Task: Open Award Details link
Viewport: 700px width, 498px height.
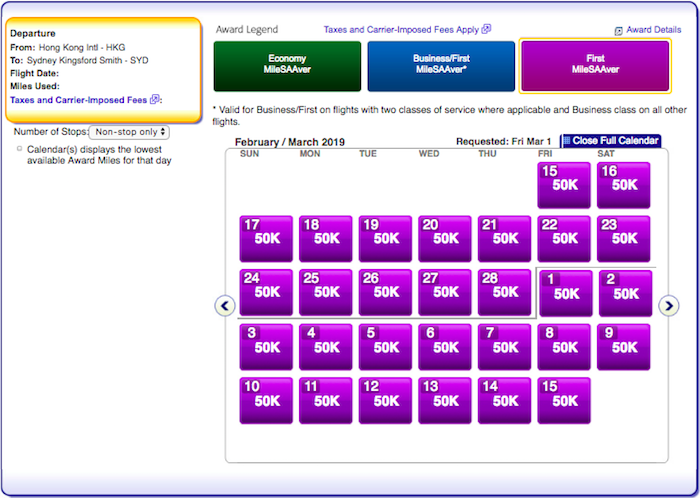Action: click(654, 30)
